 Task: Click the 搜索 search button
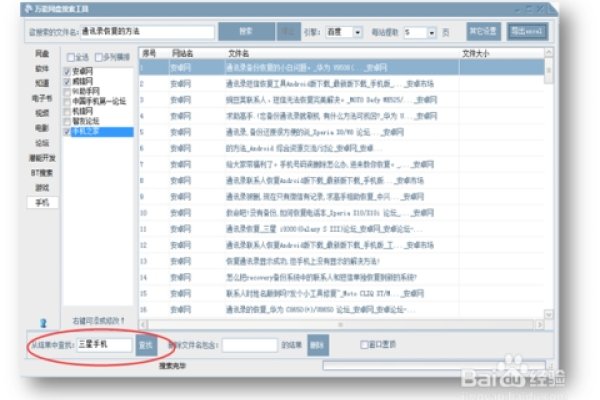246,31
